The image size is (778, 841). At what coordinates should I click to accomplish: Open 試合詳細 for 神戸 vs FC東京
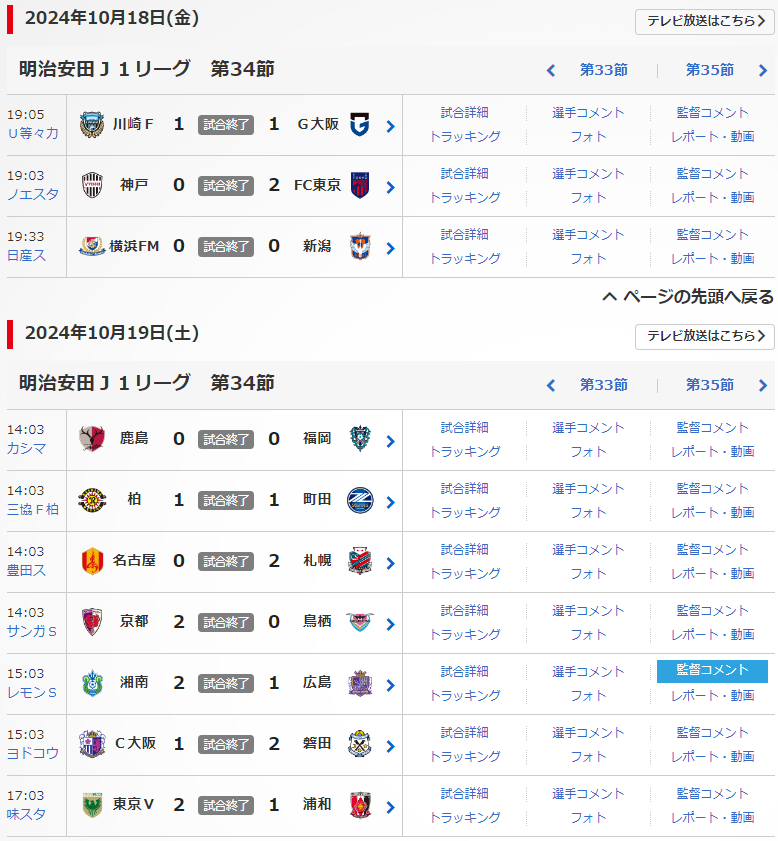point(465,174)
